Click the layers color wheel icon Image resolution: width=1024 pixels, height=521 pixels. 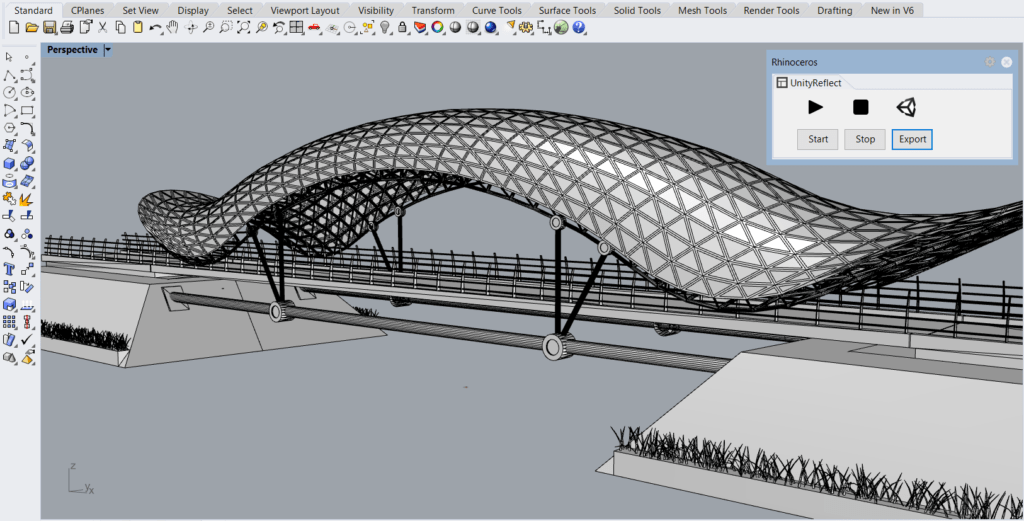[x=438, y=27]
